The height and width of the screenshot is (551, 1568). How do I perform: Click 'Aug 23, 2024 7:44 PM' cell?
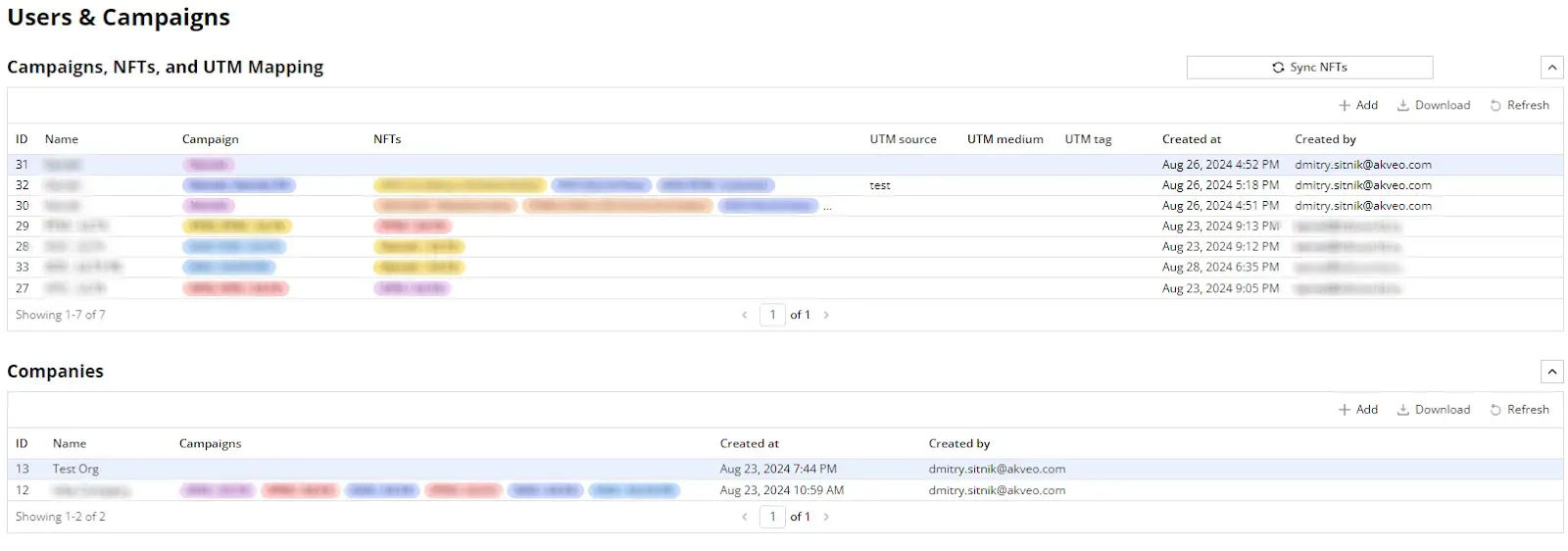[x=778, y=470]
